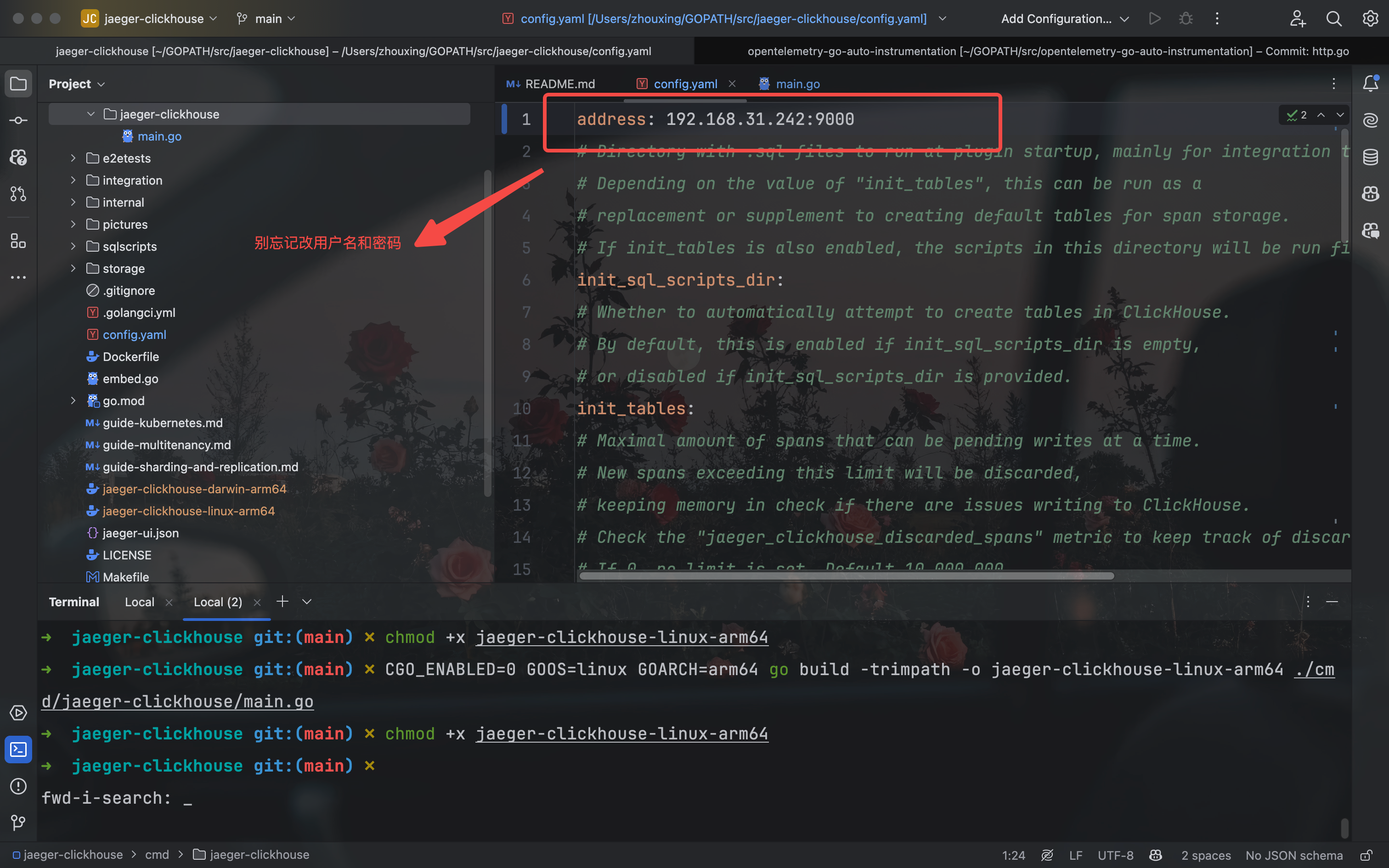
Task: Open the Pull Requests tool window
Action: click(18, 193)
